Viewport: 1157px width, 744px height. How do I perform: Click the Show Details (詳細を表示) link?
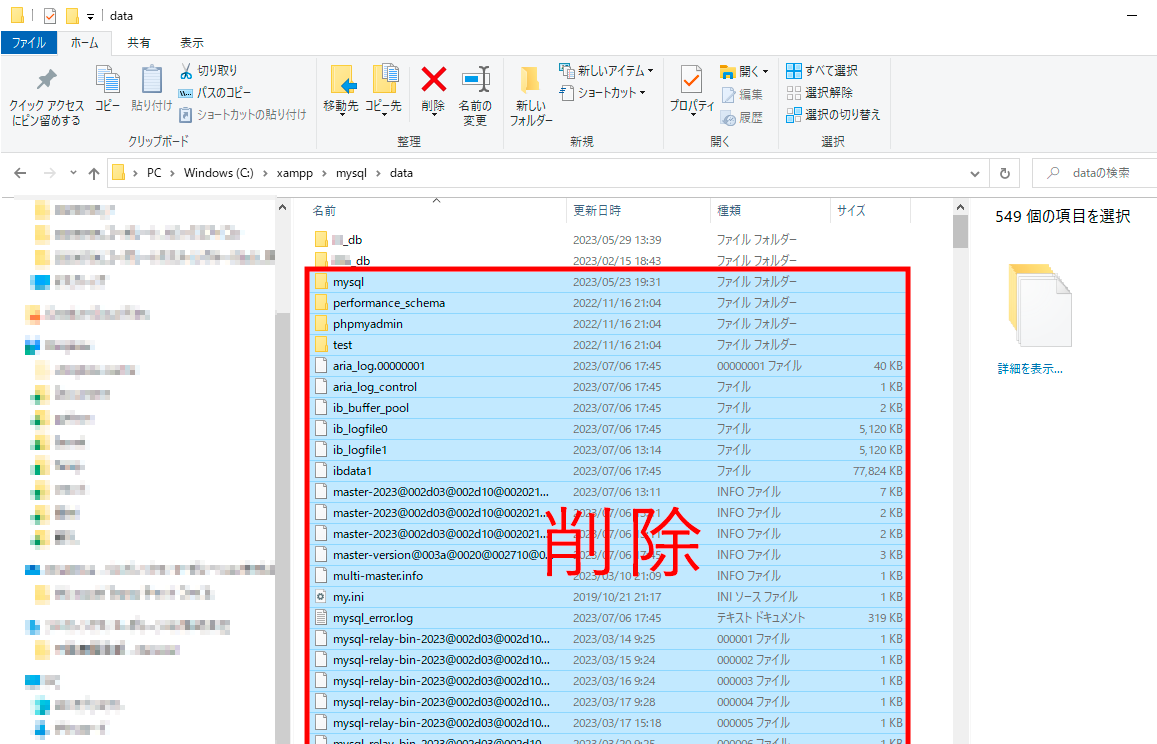(x=1030, y=368)
